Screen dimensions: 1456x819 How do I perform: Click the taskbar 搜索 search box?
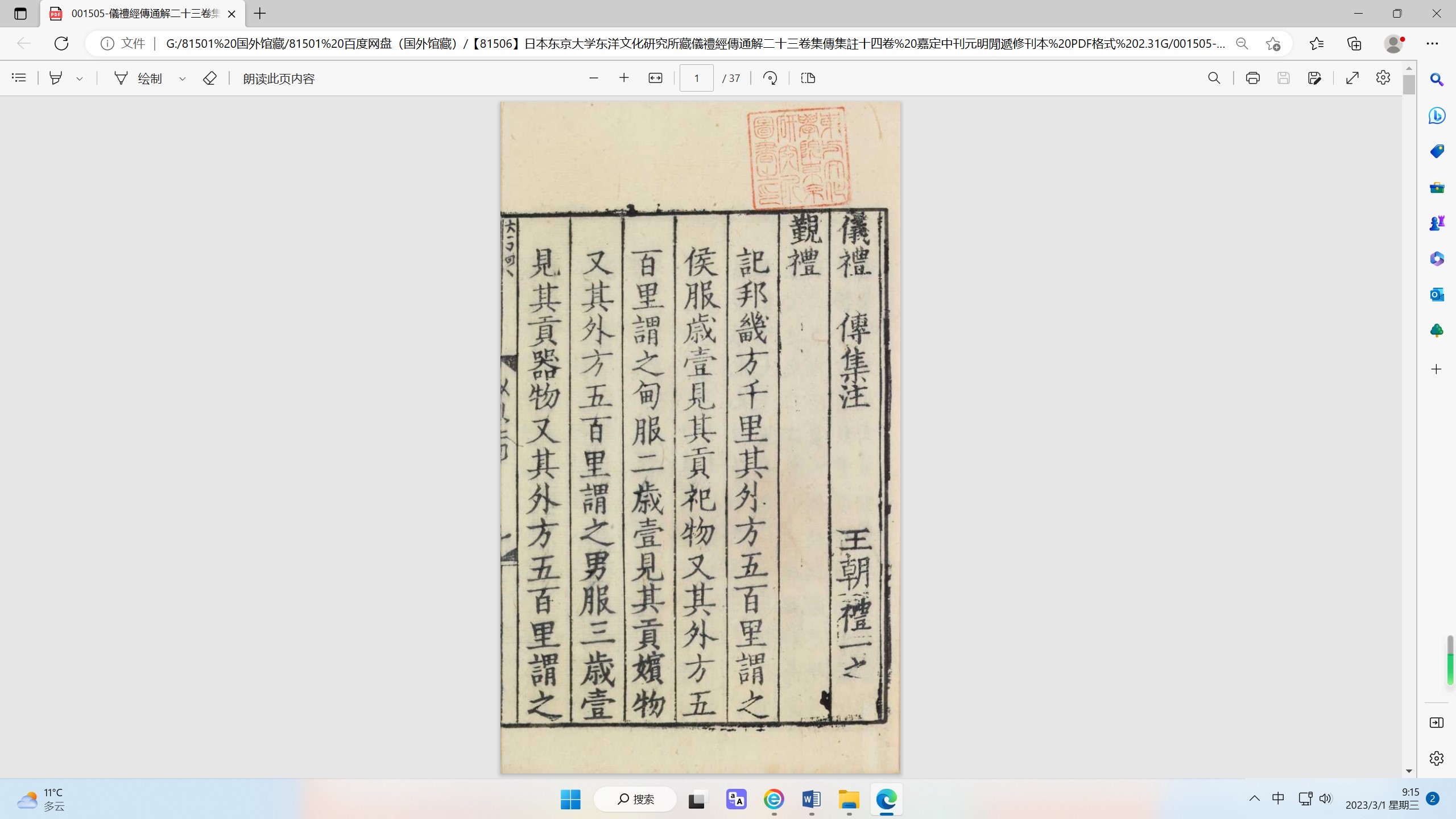pos(635,799)
